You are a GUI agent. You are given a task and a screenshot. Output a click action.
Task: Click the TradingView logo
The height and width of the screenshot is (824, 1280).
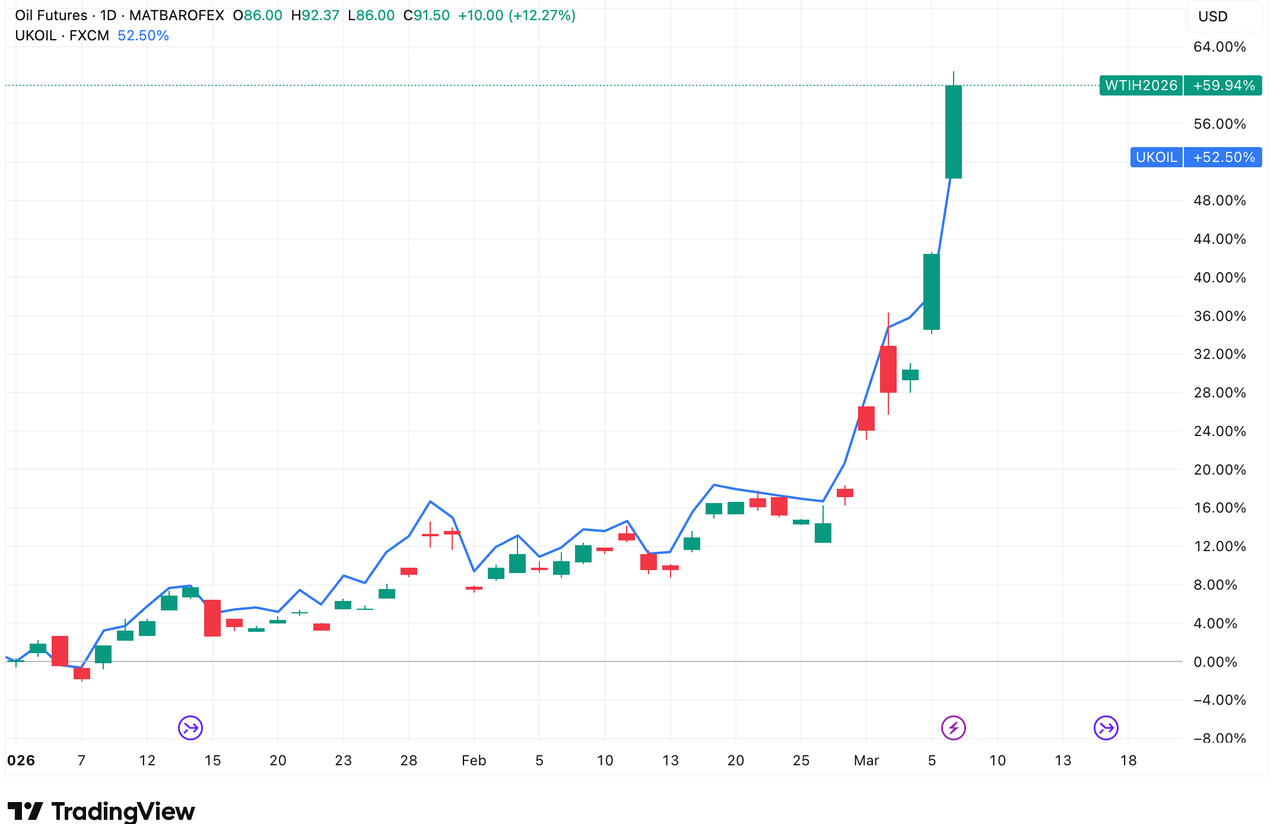(101, 810)
